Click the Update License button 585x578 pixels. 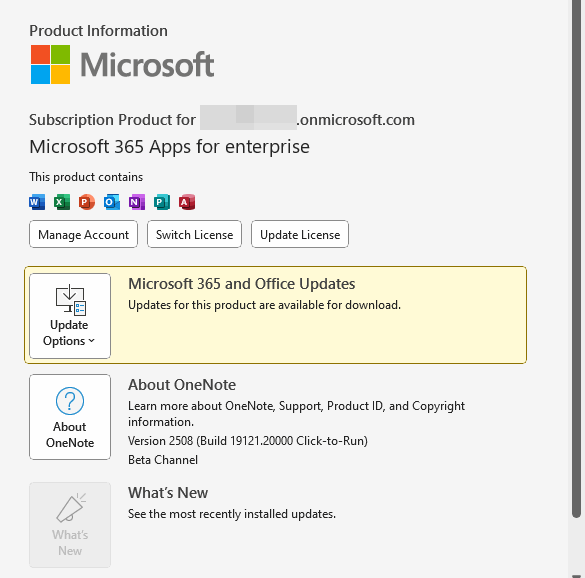(300, 234)
